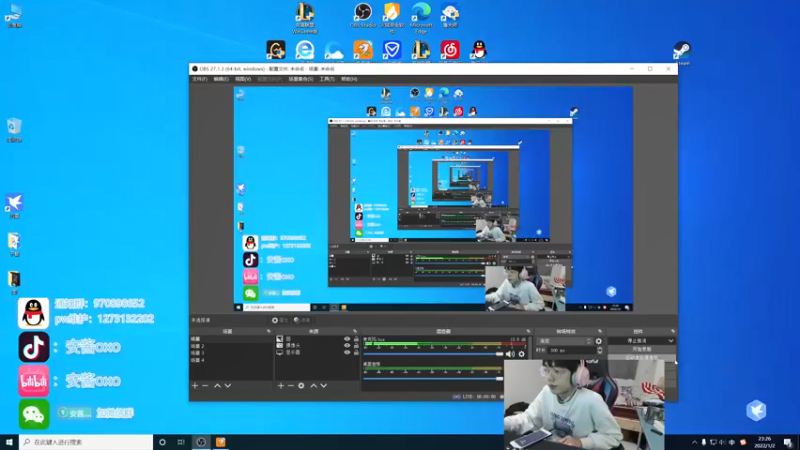Click the Windows taskbar search box
This screenshot has height=450, width=800.
86,442
